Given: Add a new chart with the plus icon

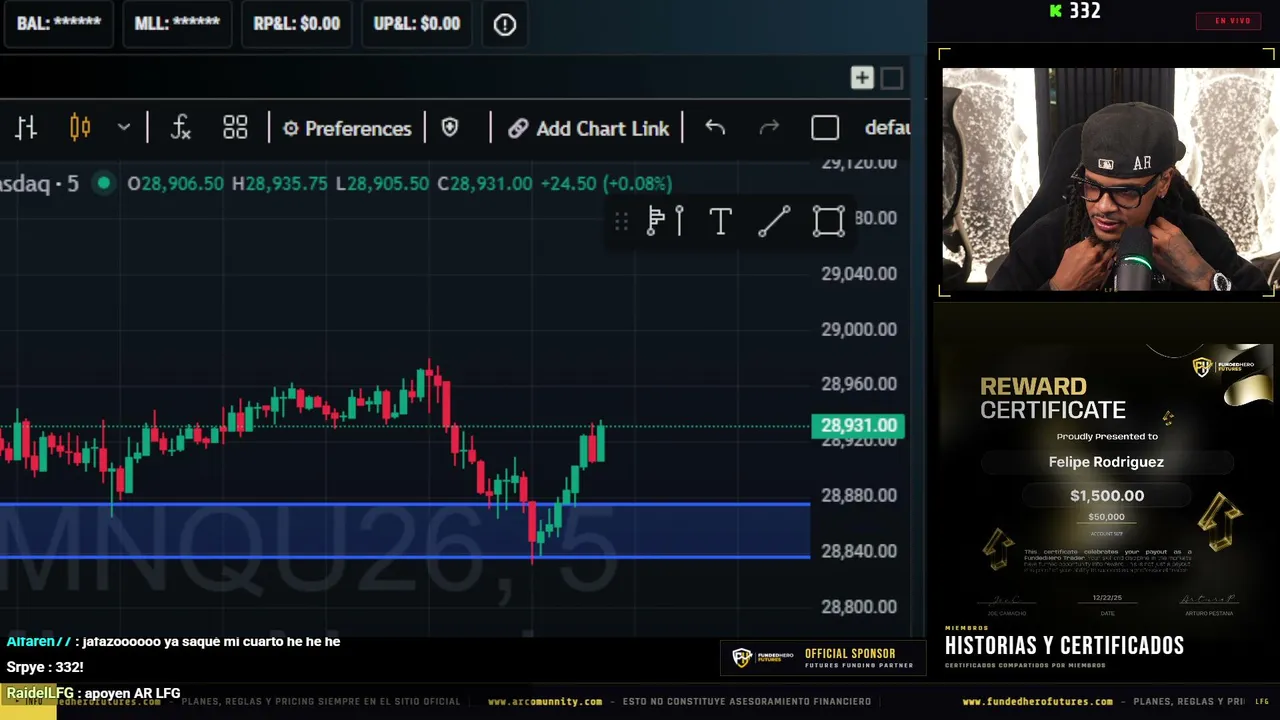Looking at the screenshot, I should [862, 78].
